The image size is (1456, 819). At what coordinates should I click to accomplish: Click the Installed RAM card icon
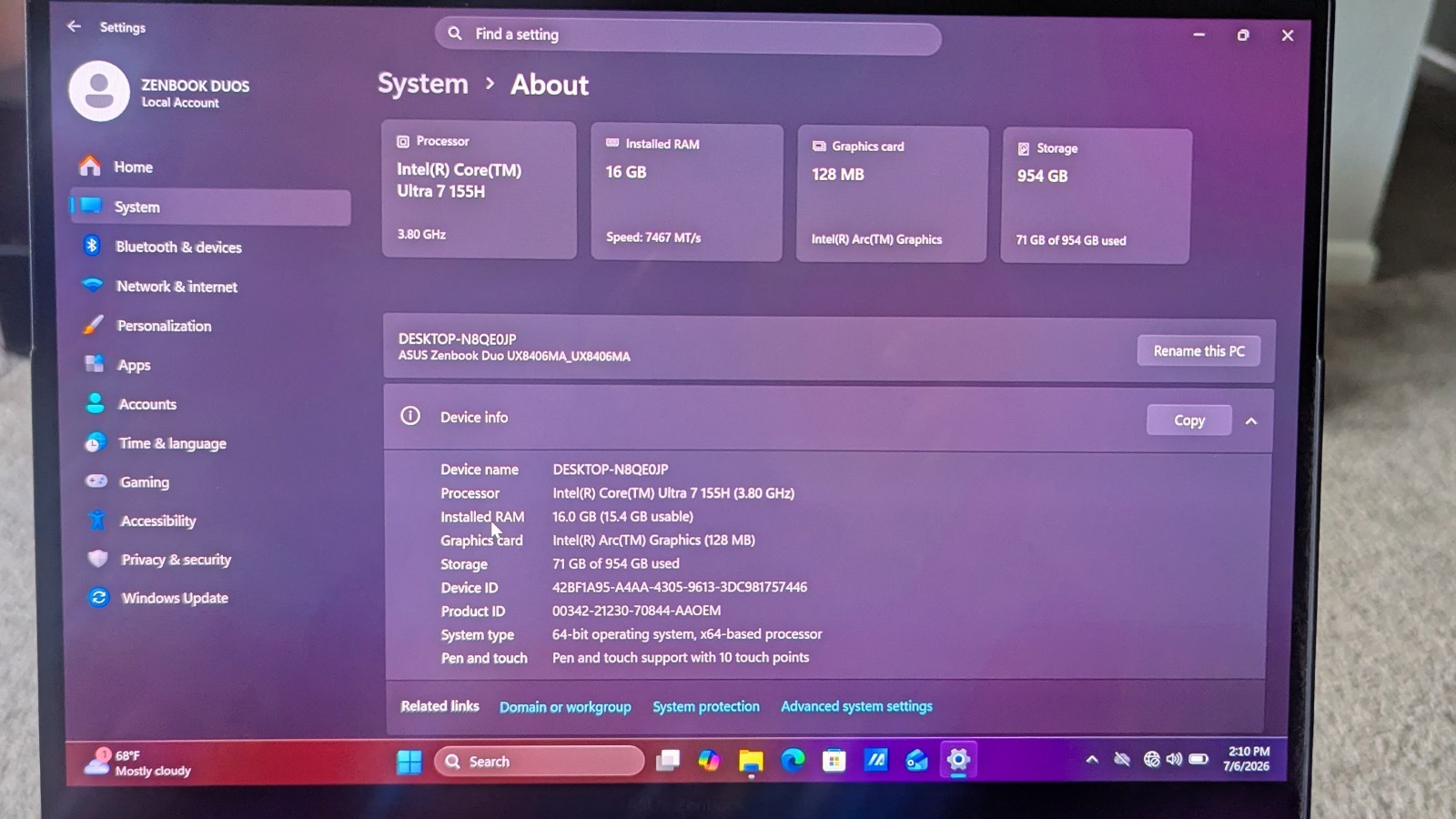[612, 143]
